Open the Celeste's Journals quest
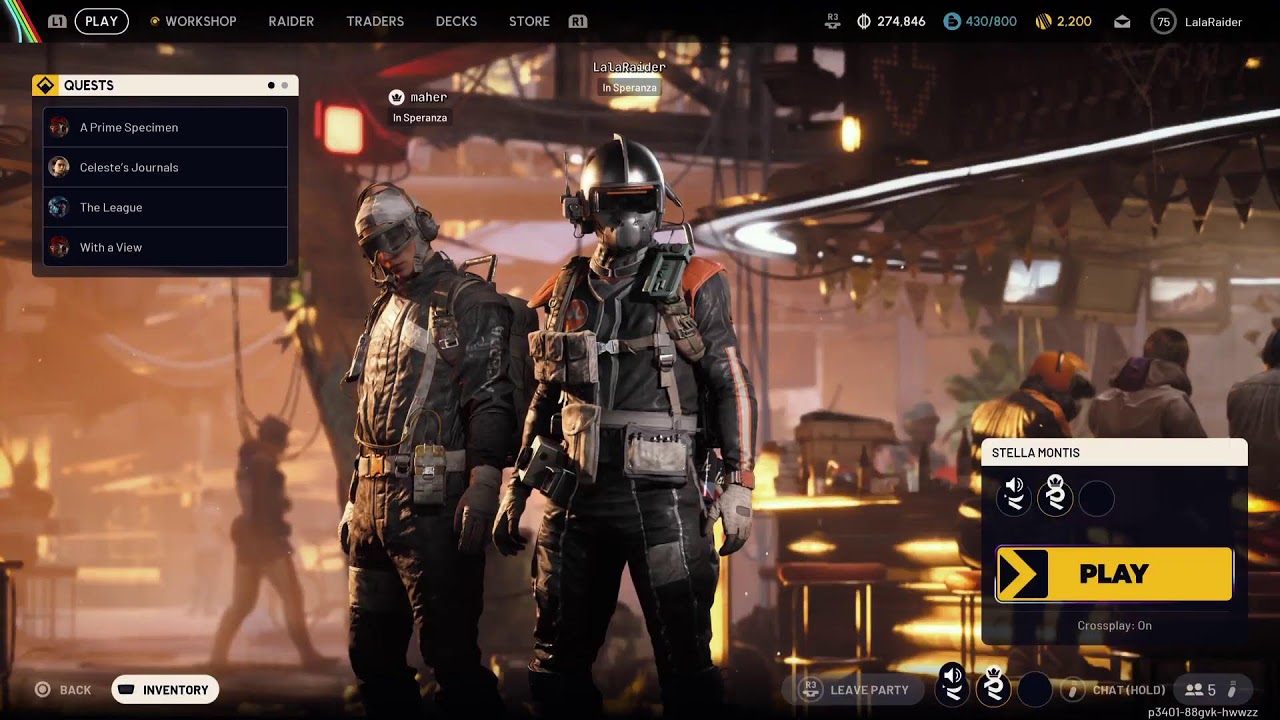The width and height of the screenshot is (1280, 720). (165, 167)
